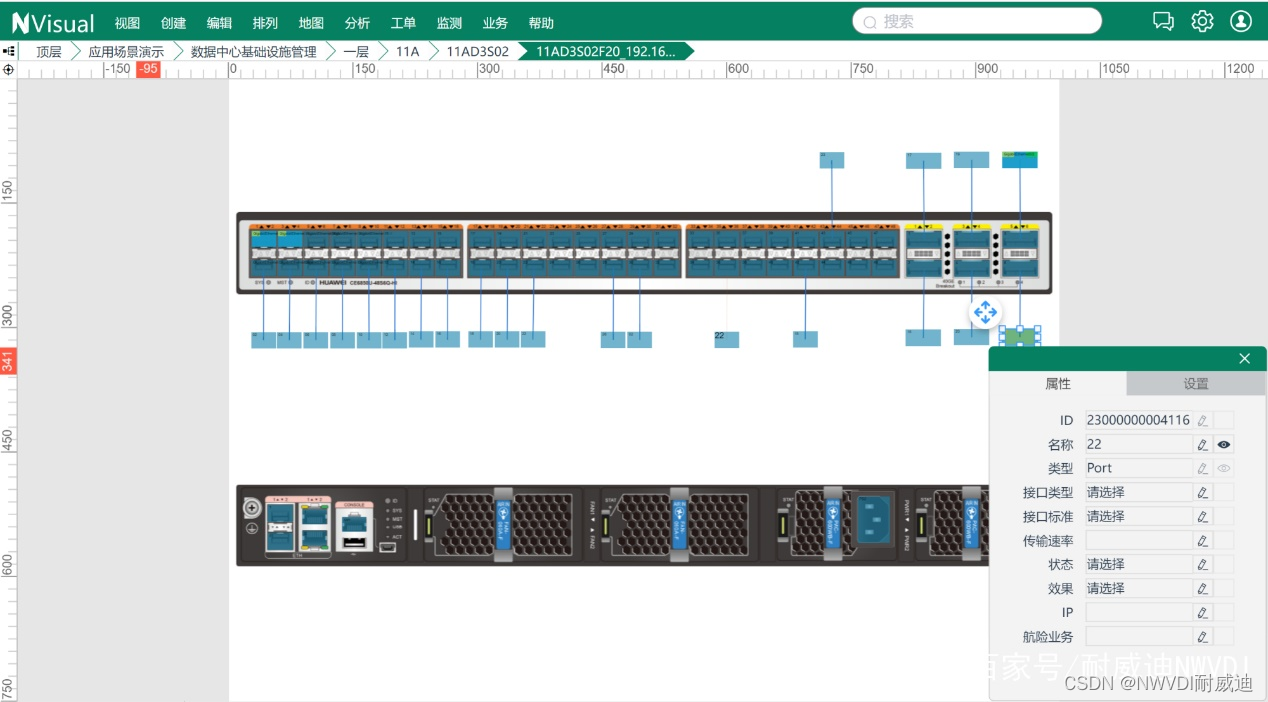Click the 搜索 search box
Screen dimensions: 1268x702
pyautogui.click(x=977, y=21)
